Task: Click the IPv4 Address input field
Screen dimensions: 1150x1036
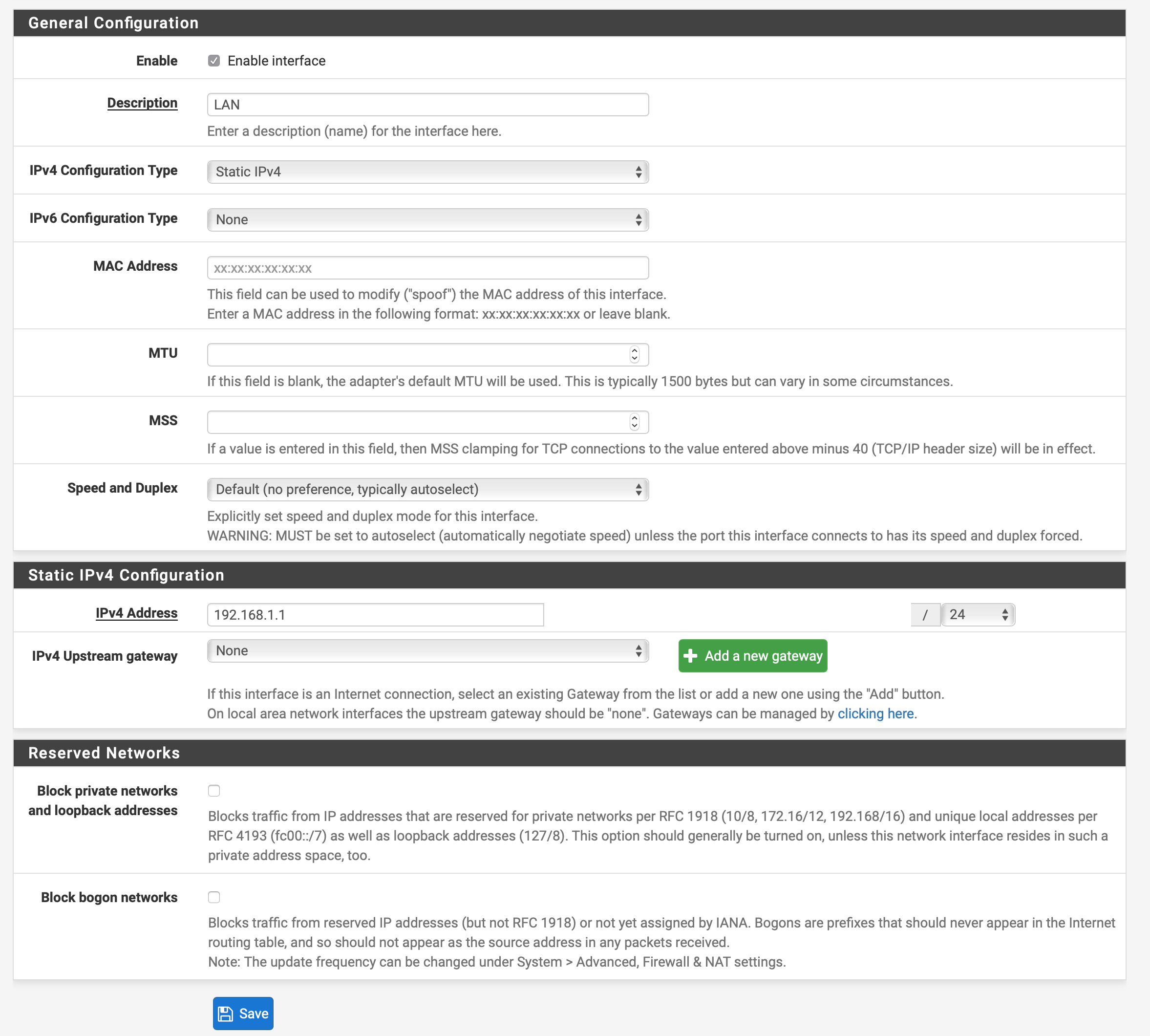Action: tap(375, 615)
